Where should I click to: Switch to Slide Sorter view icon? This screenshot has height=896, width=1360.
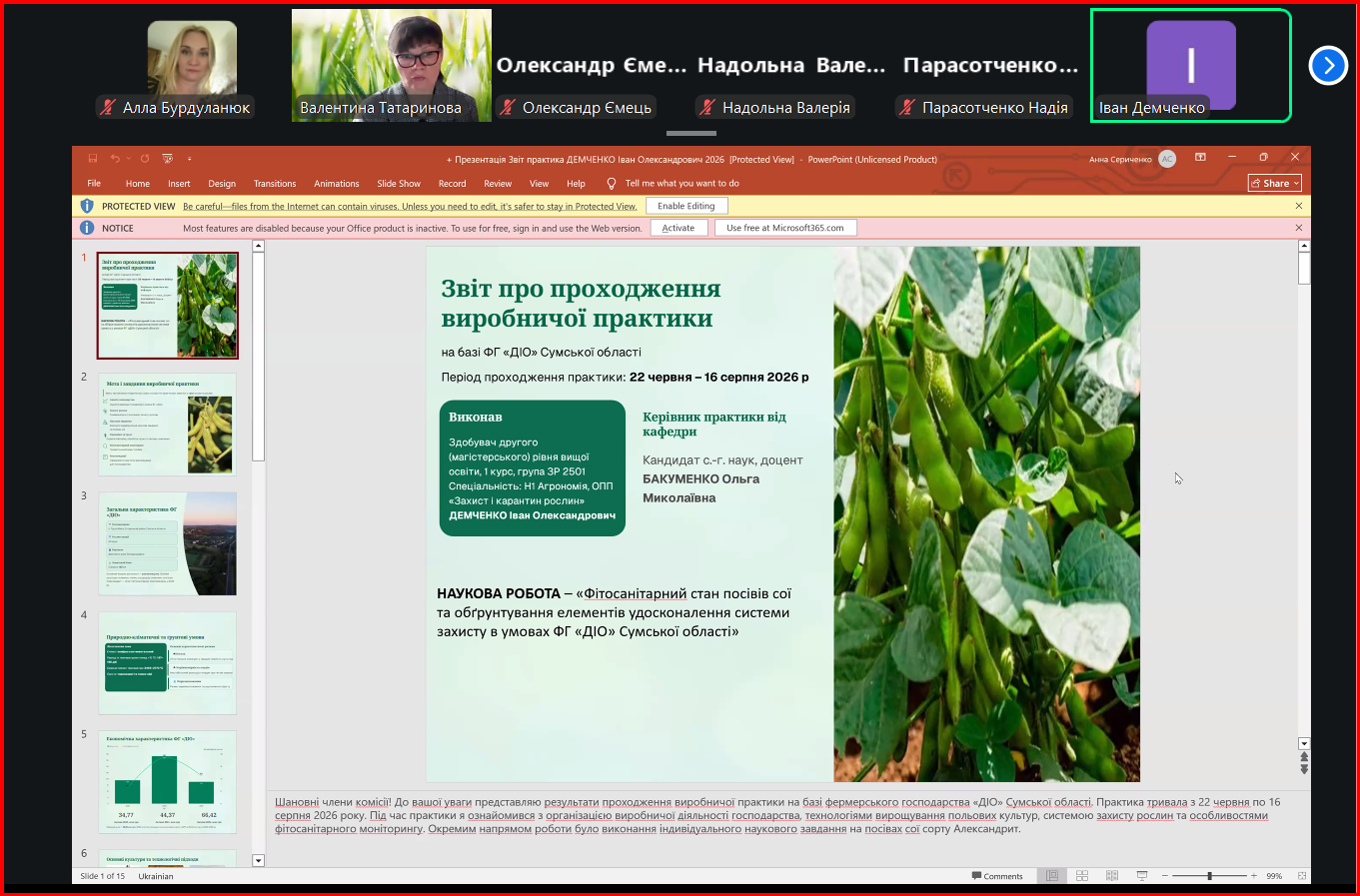[1082, 876]
